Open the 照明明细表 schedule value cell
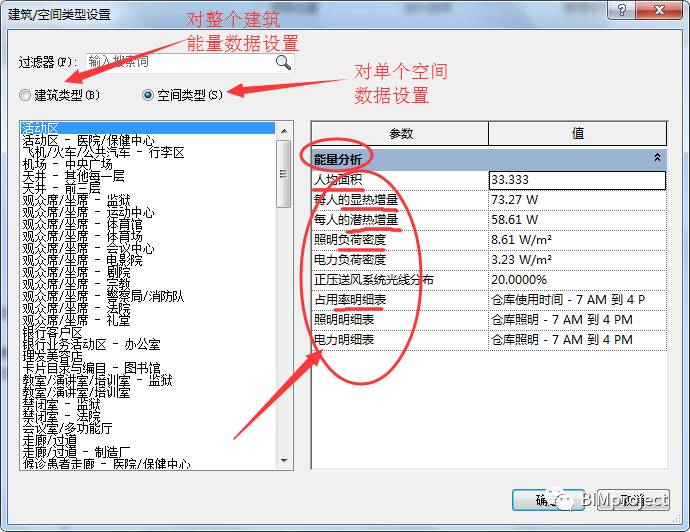Screen dimensions: 690x532 click(x=578, y=320)
